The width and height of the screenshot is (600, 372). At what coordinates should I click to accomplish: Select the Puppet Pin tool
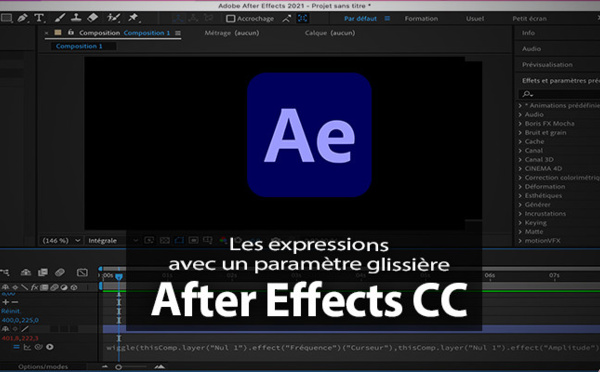click(133, 18)
